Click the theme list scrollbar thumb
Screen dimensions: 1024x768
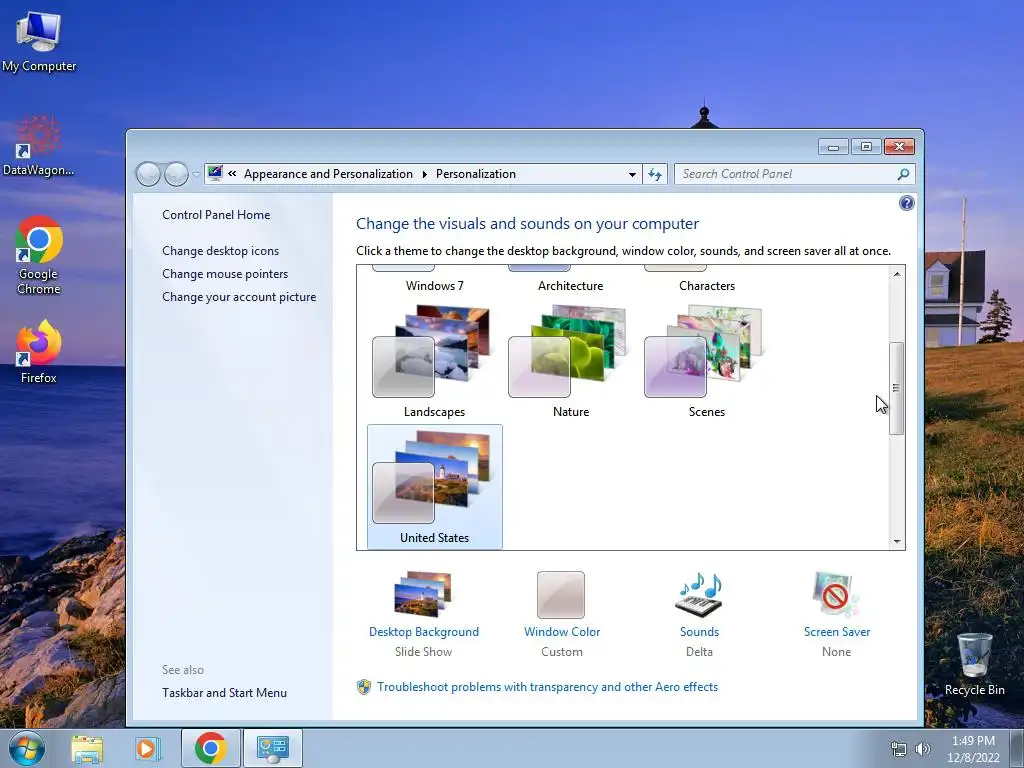[897, 388]
